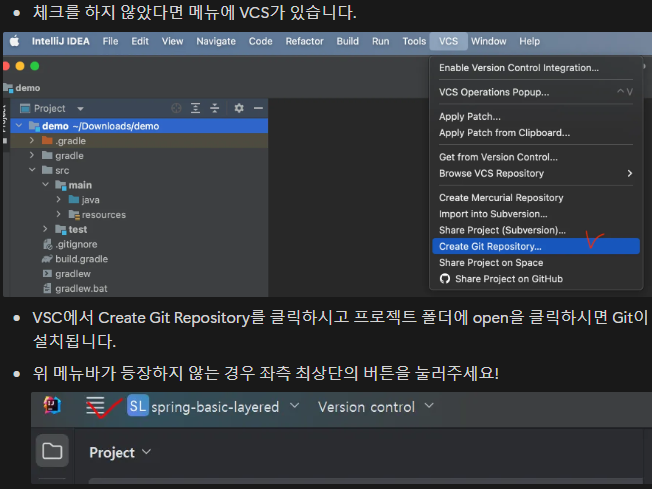Click the VCS menu in menu bar
Viewport: 652px width, 489px height.
tap(448, 41)
